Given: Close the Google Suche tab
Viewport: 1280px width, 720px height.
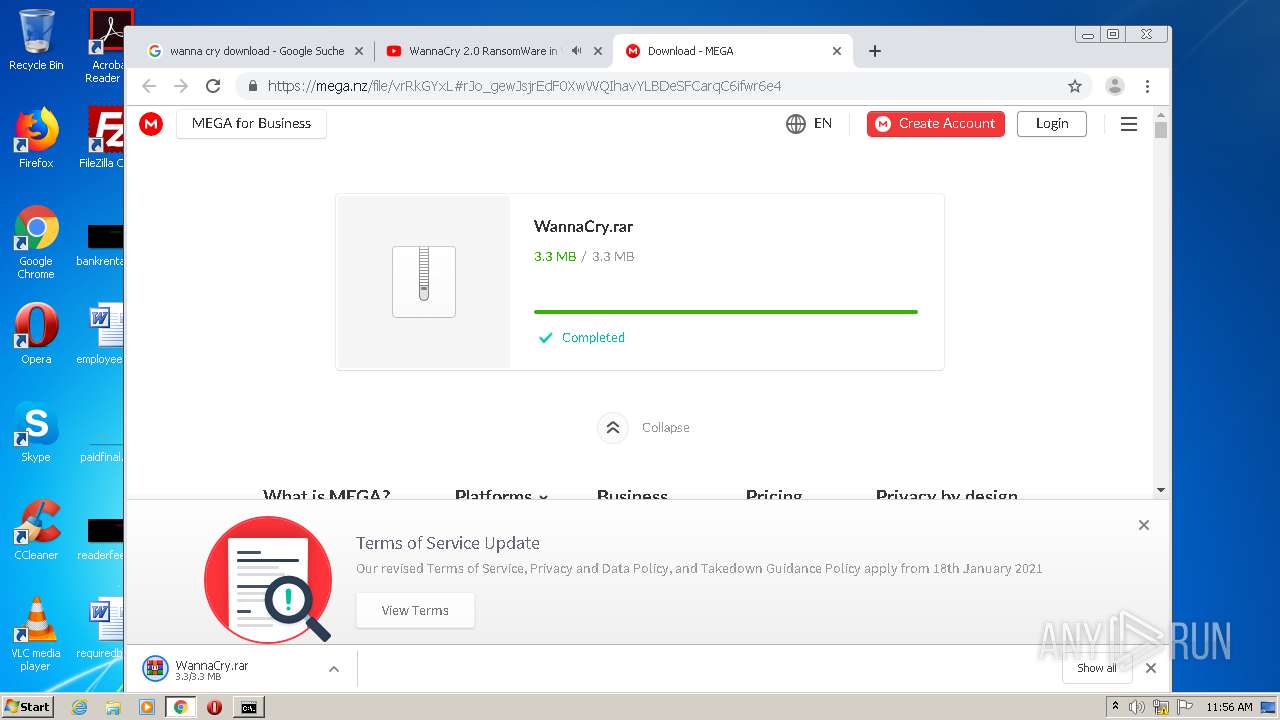Looking at the screenshot, I should pyautogui.click(x=359, y=51).
